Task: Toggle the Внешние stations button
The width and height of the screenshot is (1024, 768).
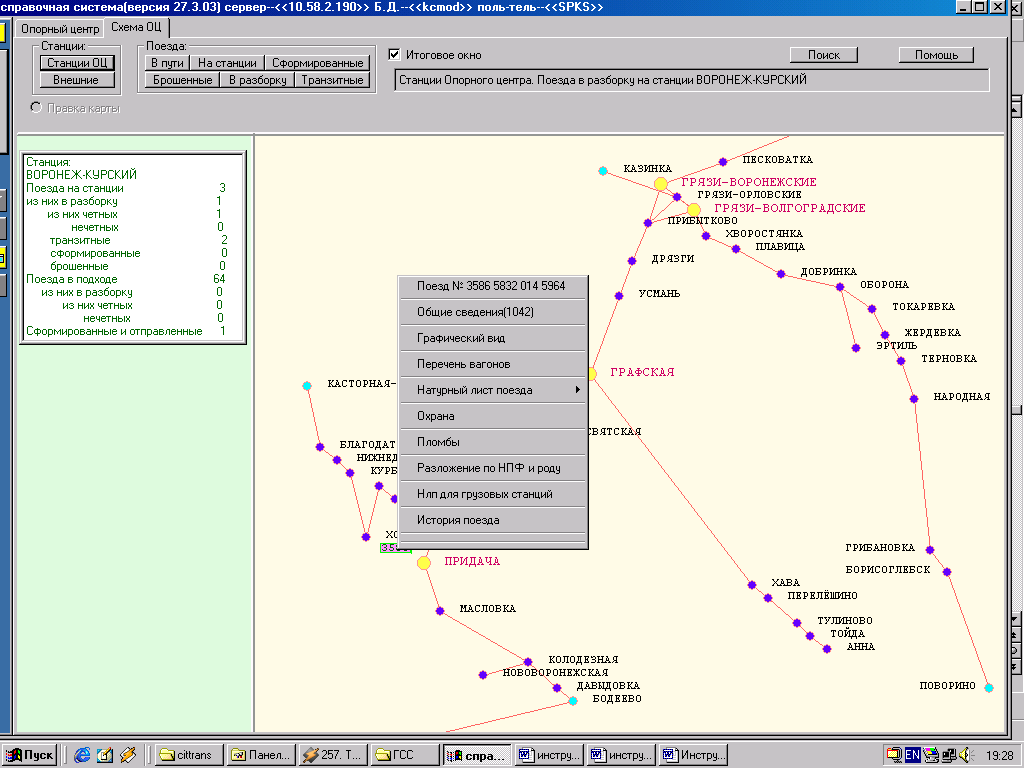Action: 77,80
